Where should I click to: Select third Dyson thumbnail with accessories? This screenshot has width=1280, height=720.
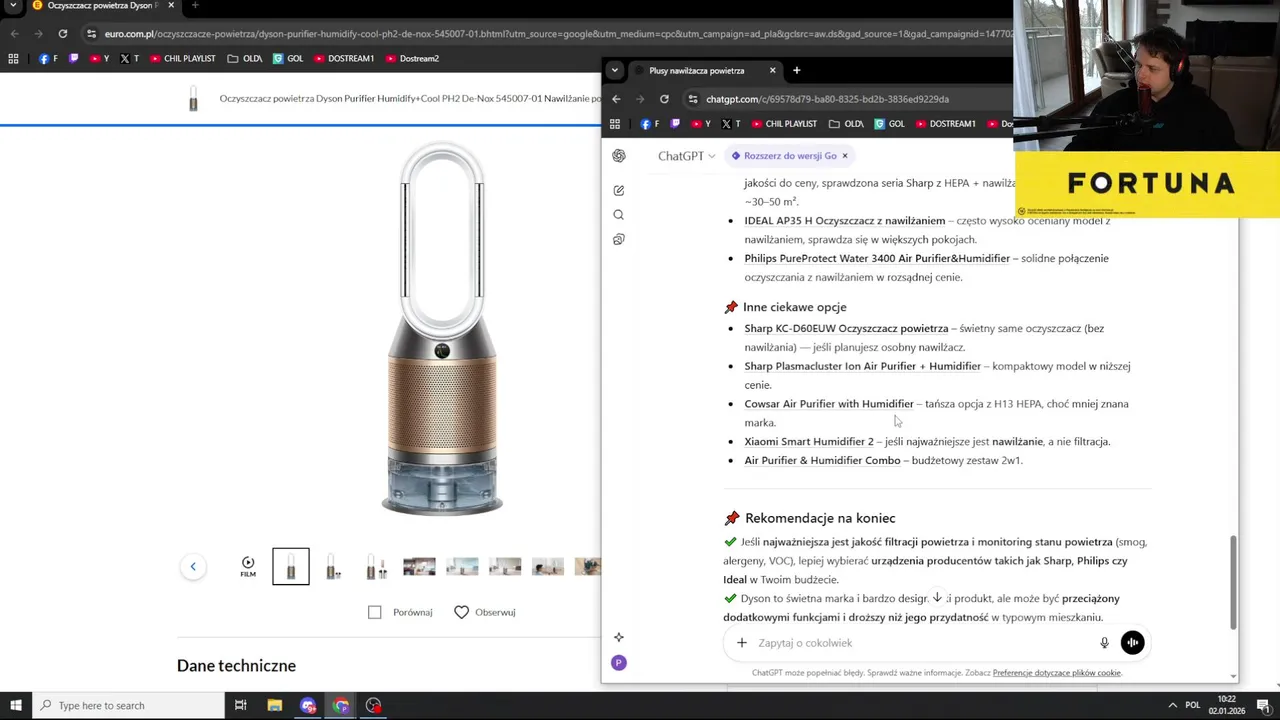pyautogui.click(x=376, y=567)
